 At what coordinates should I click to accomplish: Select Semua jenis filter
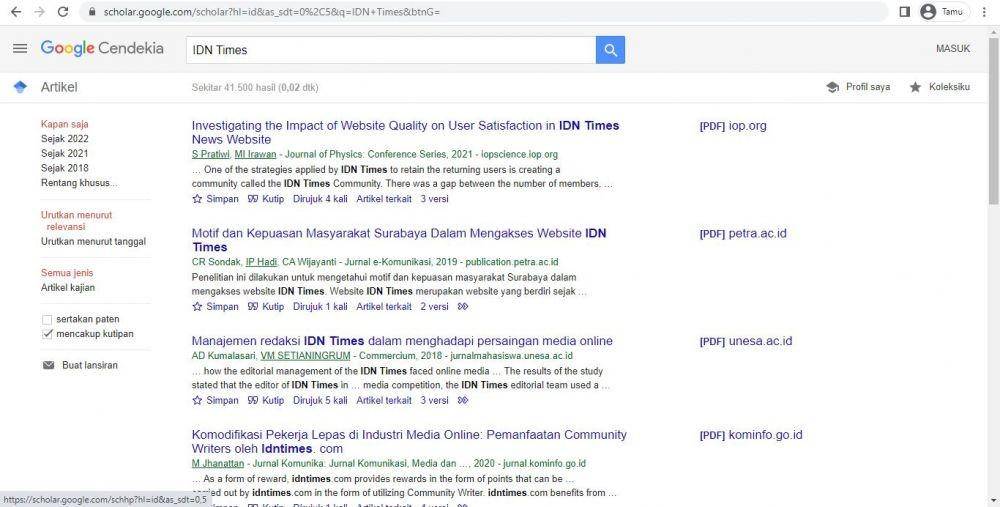coord(67,273)
